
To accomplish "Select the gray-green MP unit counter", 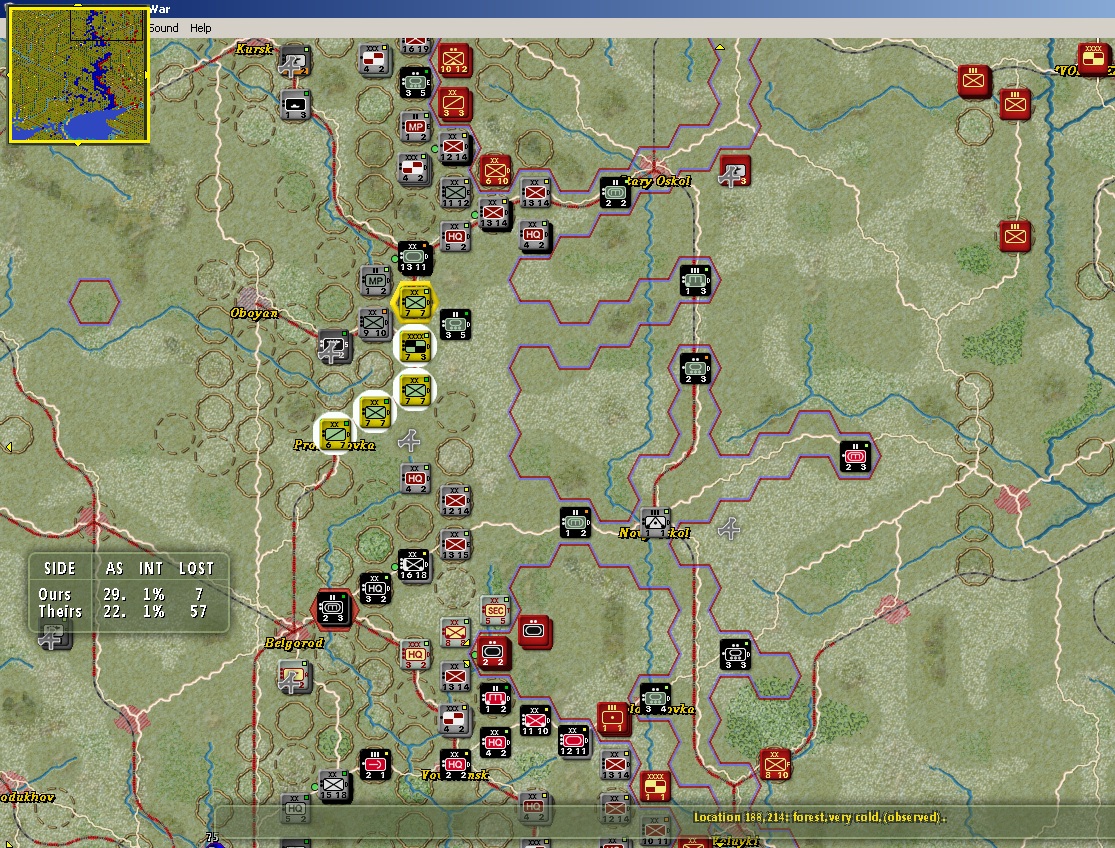I will point(375,281).
